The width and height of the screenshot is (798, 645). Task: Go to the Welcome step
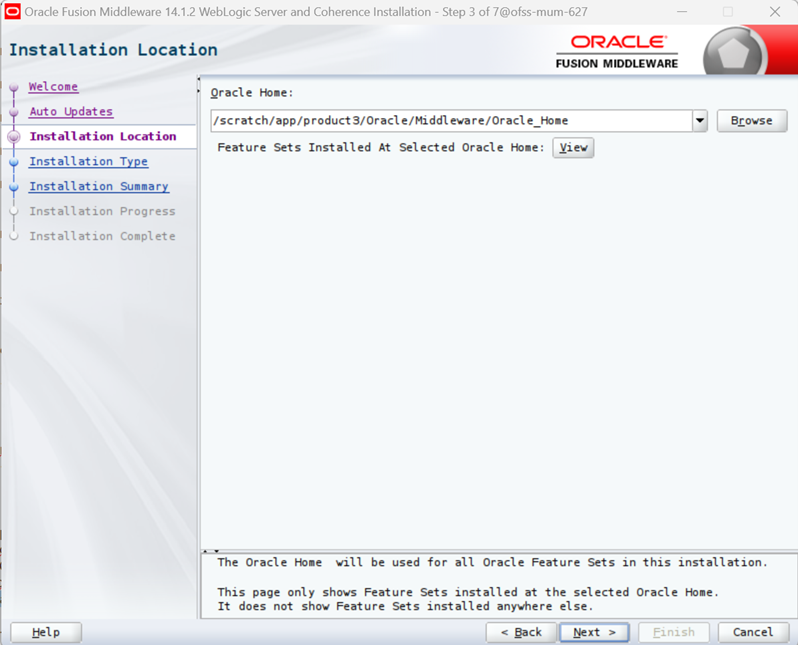point(53,87)
